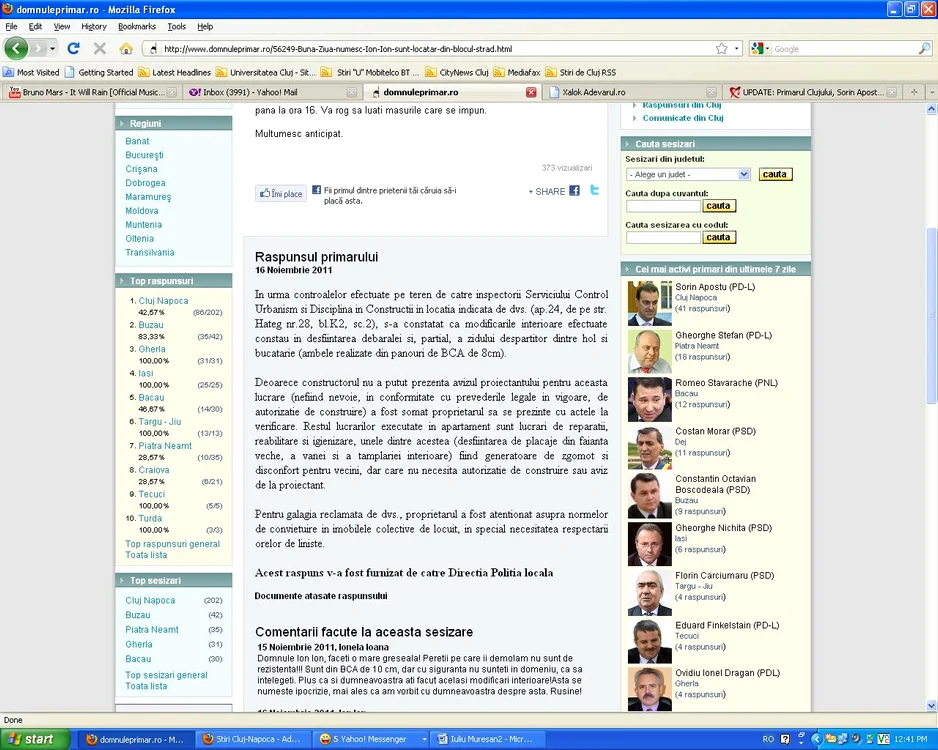Click the 'Îmi place' like button
938x750 pixels.
point(281,194)
